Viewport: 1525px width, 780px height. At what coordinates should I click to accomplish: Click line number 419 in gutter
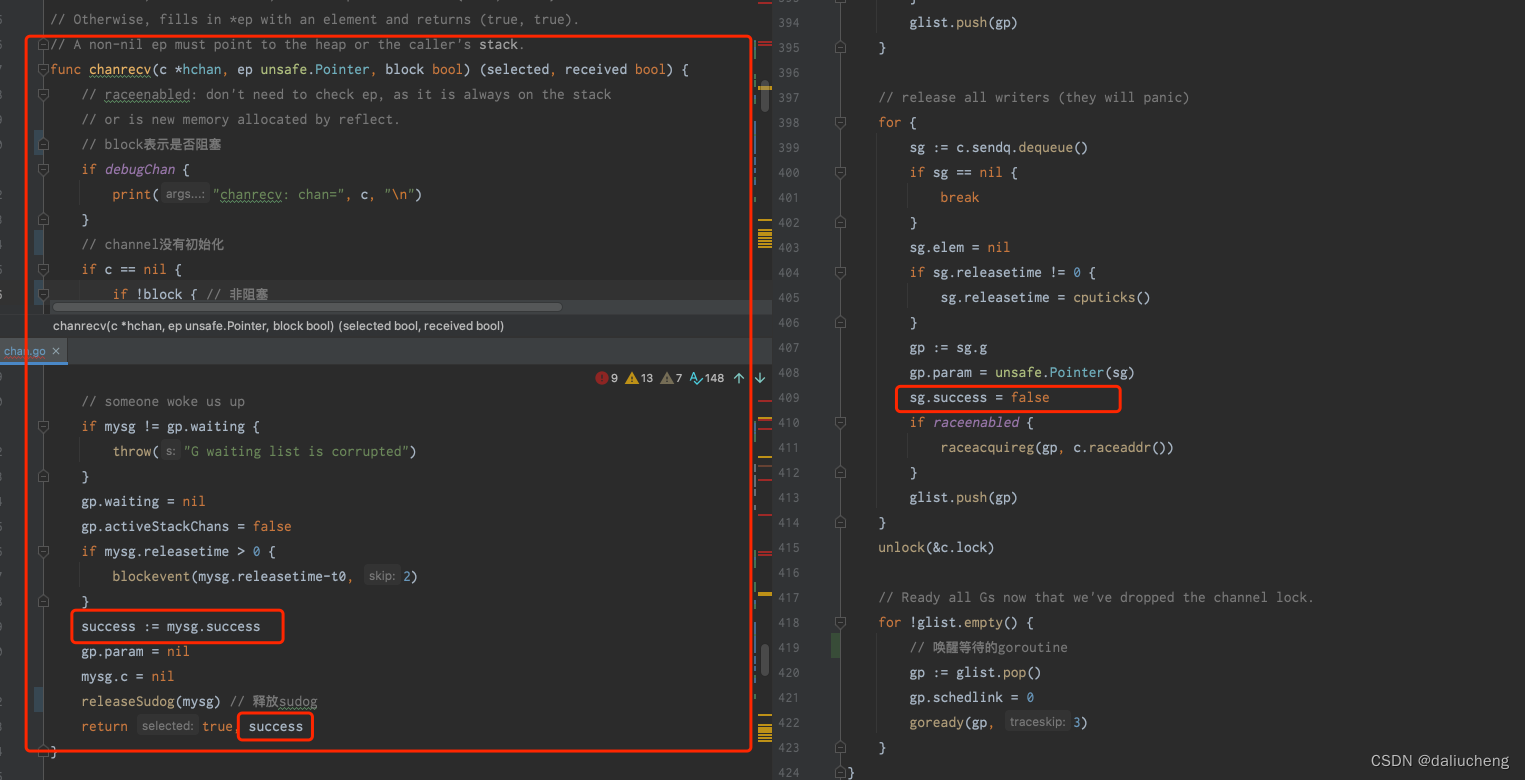point(787,647)
